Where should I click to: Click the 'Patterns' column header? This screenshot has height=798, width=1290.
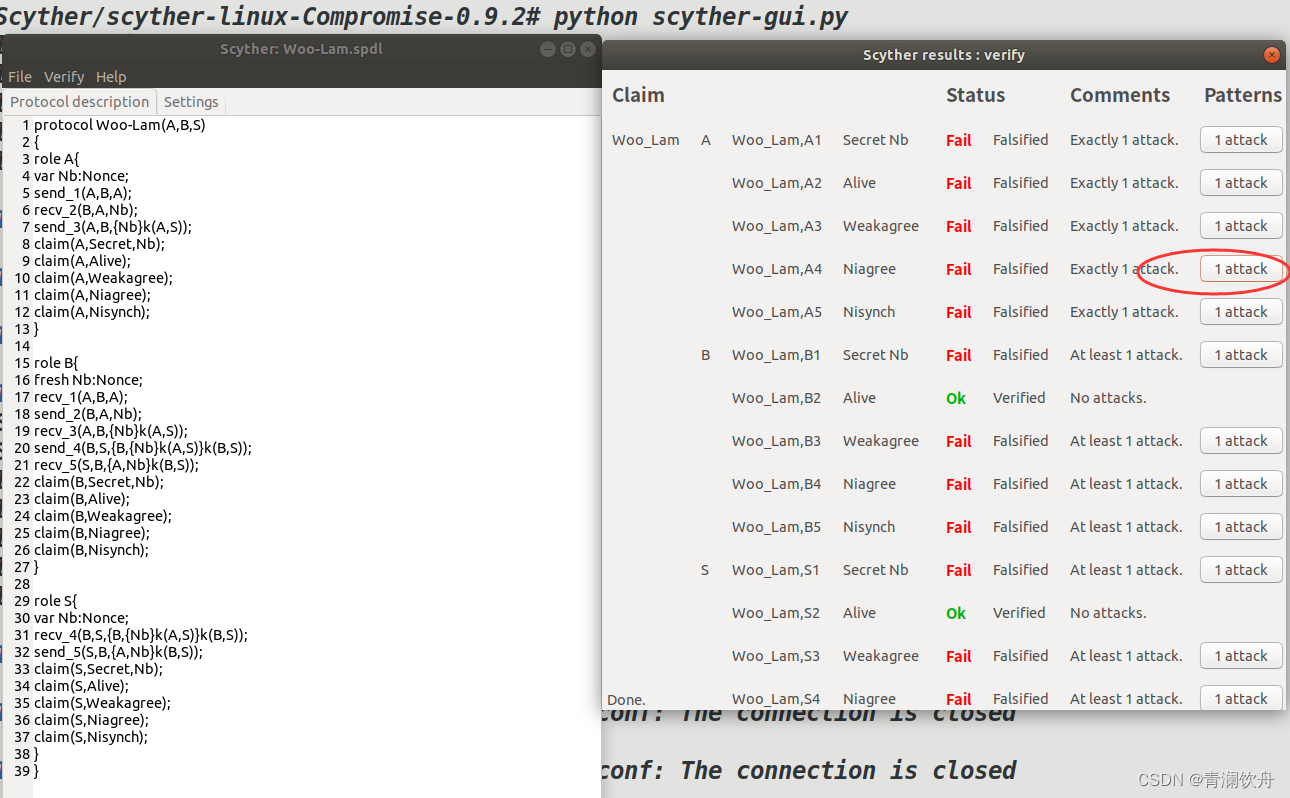1243,95
